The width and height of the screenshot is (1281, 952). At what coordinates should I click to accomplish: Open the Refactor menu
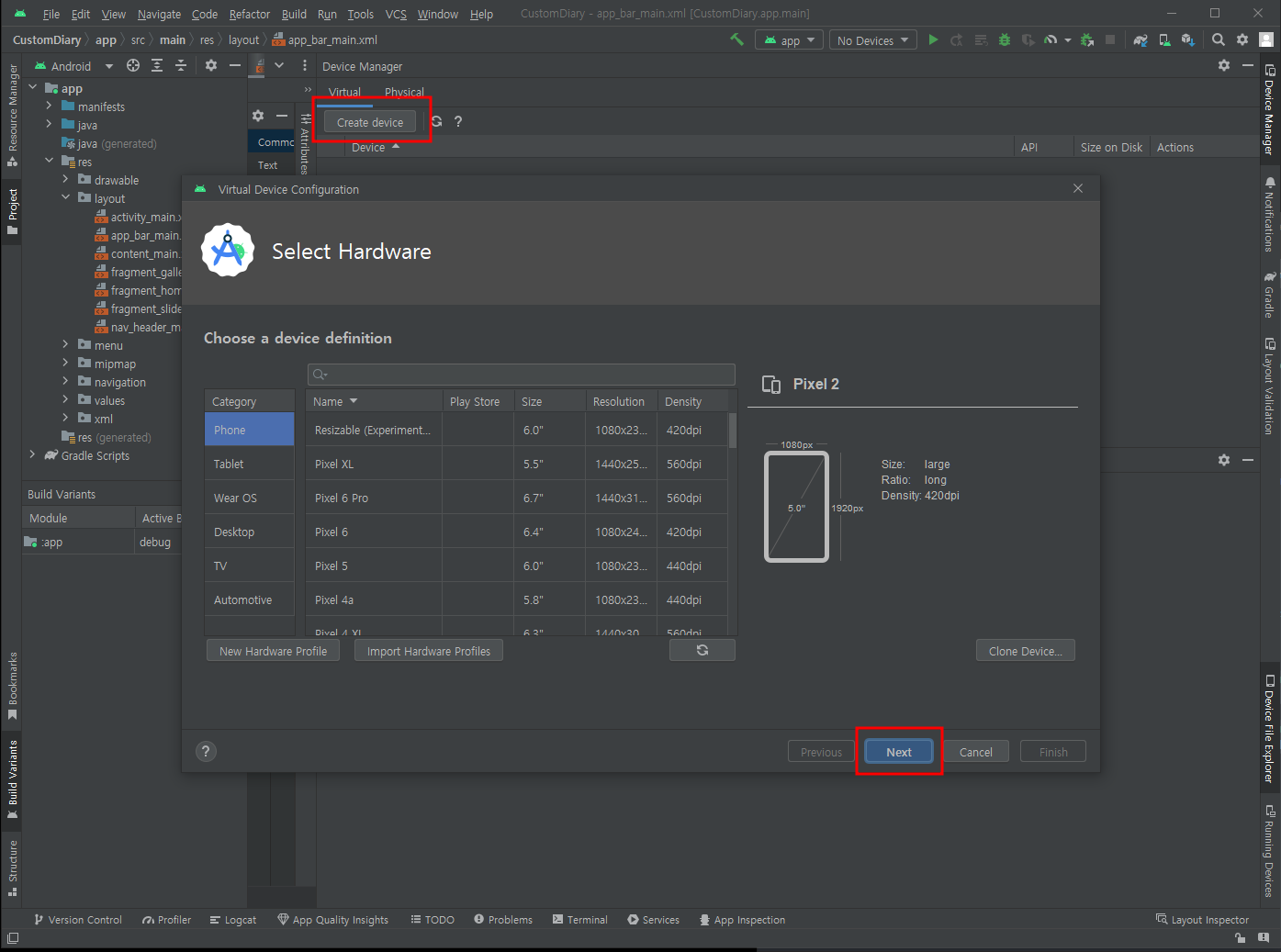tap(249, 14)
